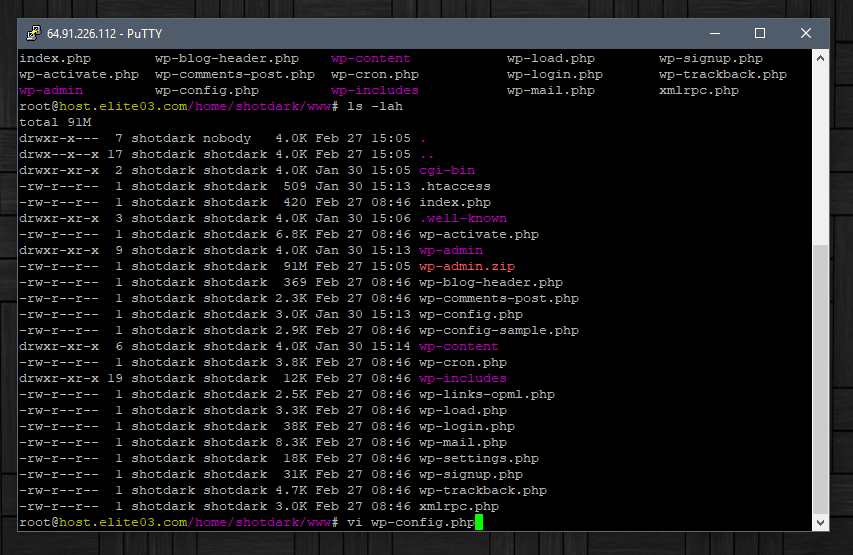Click wp-comments-post.php in the long listing

point(499,298)
